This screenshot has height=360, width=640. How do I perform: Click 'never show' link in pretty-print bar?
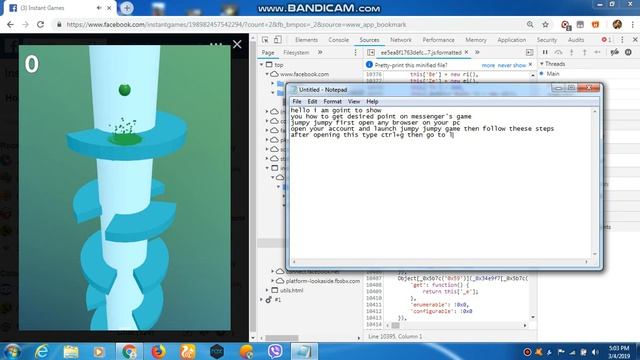pyautogui.click(x=511, y=65)
